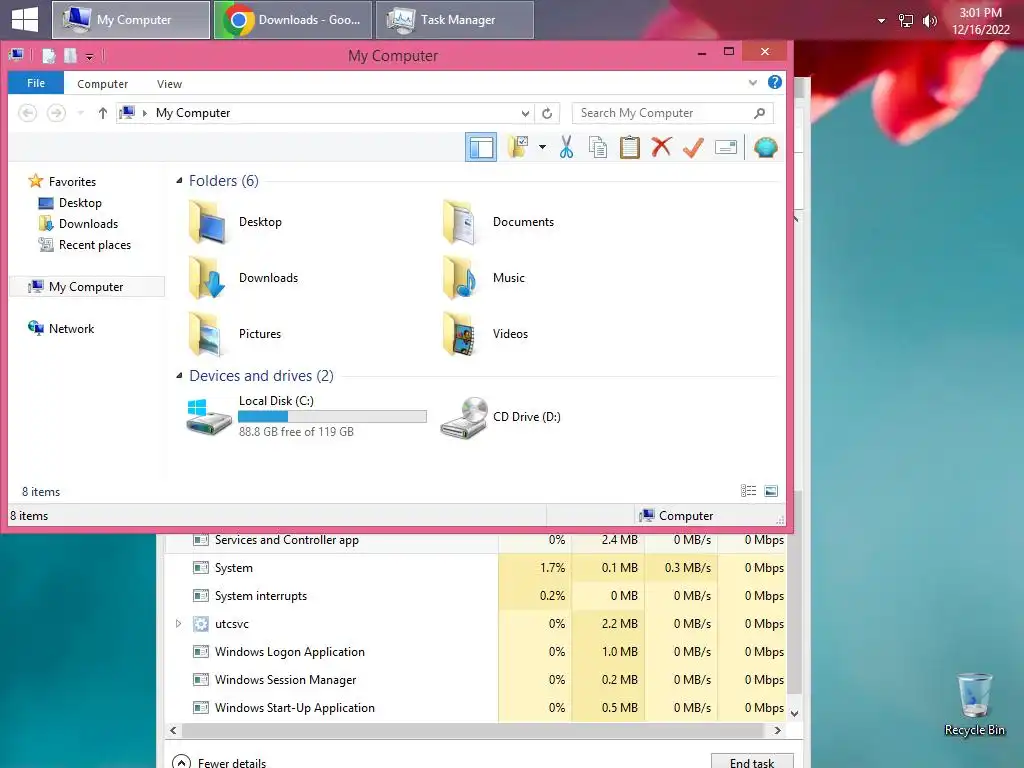Image resolution: width=1024 pixels, height=768 pixels.
Task: Select Favorites in the navigation pane
Action: point(62,182)
